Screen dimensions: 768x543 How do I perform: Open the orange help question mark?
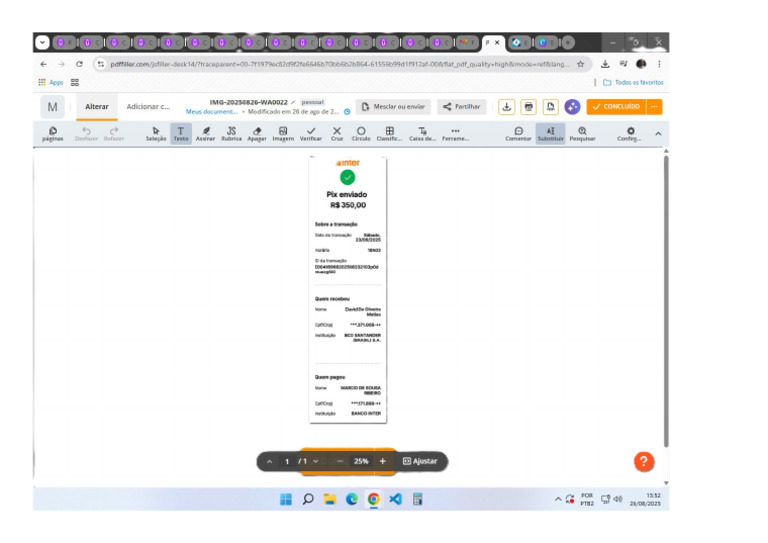coord(644,461)
